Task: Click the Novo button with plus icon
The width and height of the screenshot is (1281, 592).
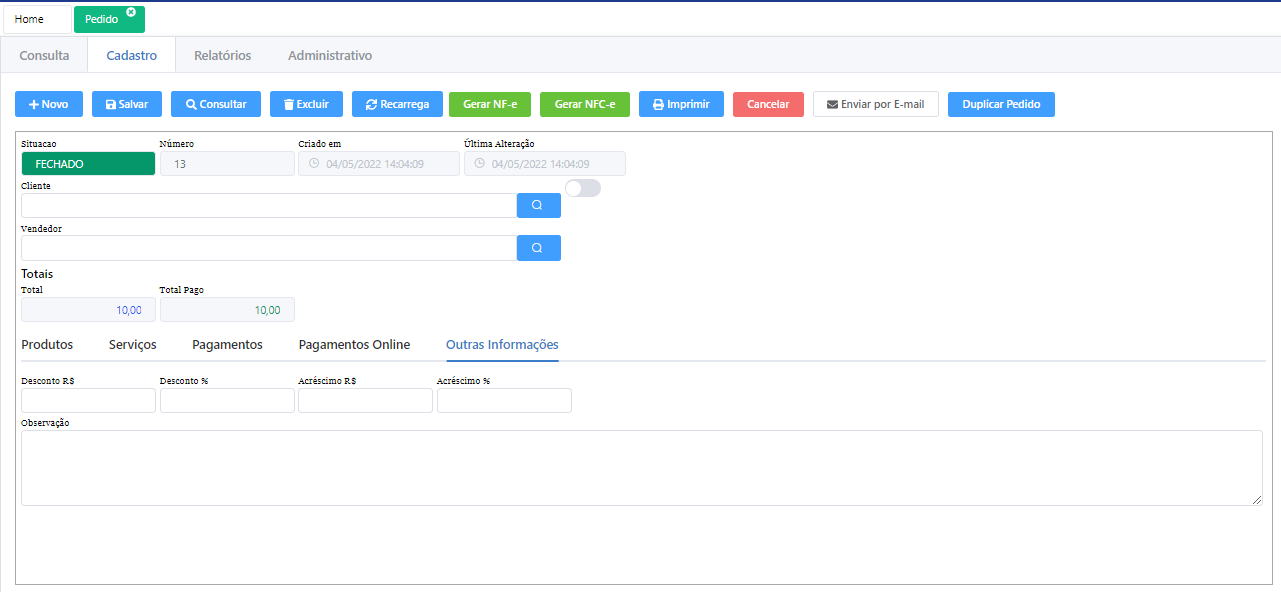Action: point(49,104)
